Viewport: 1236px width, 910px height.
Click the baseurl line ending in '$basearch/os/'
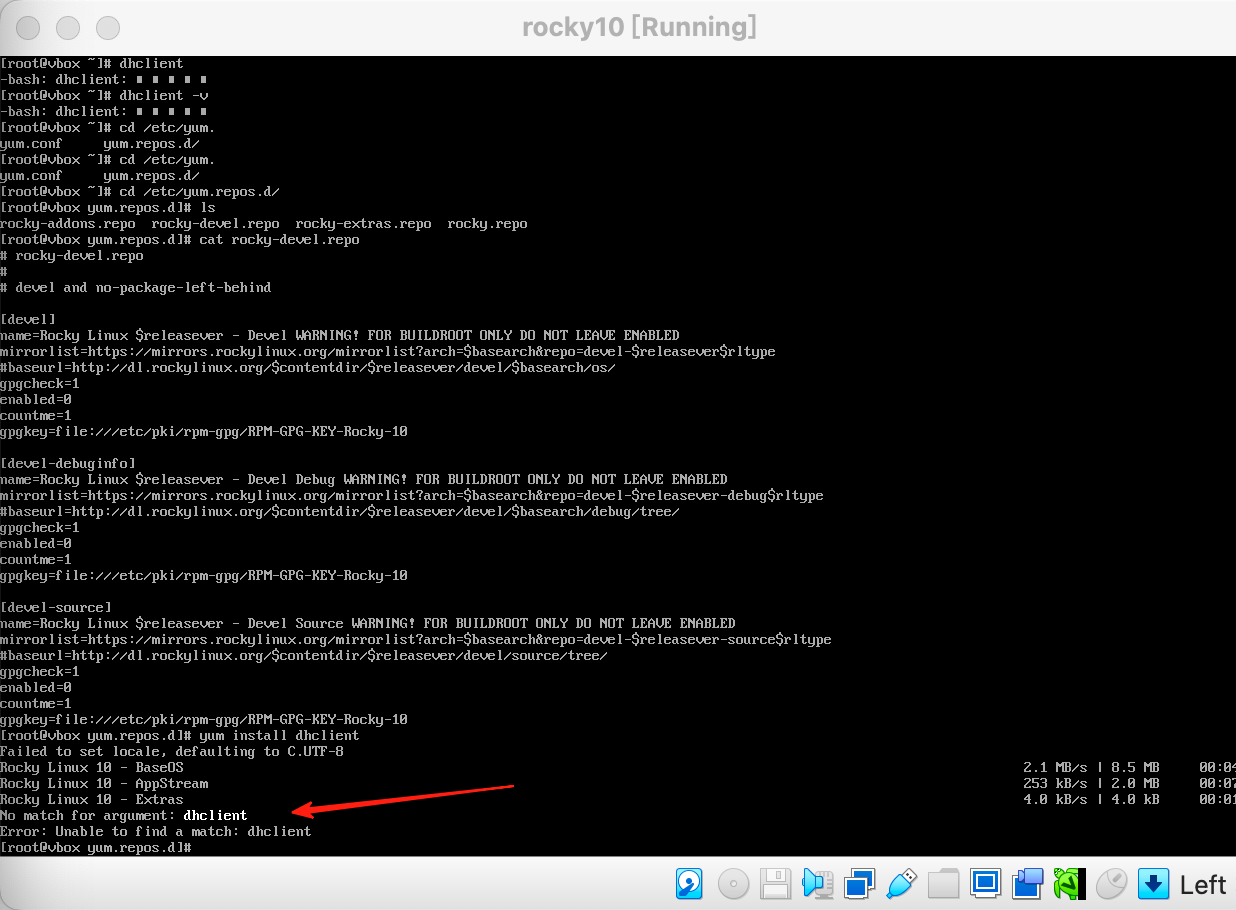click(x=308, y=367)
